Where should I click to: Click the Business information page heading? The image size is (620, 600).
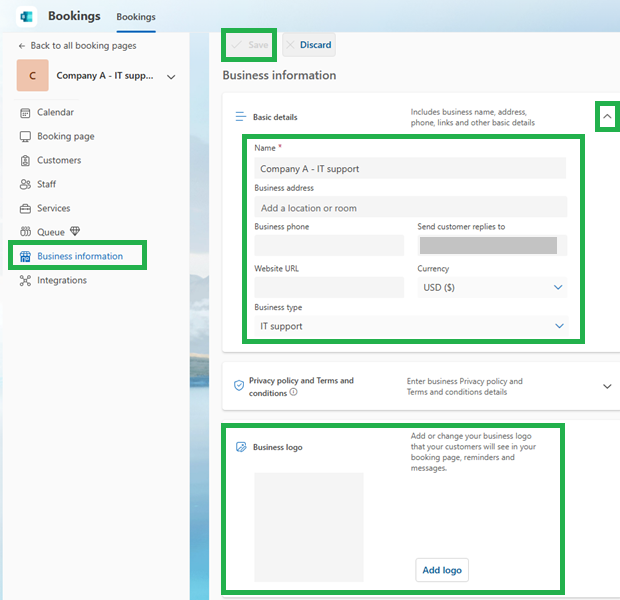click(279, 75)
